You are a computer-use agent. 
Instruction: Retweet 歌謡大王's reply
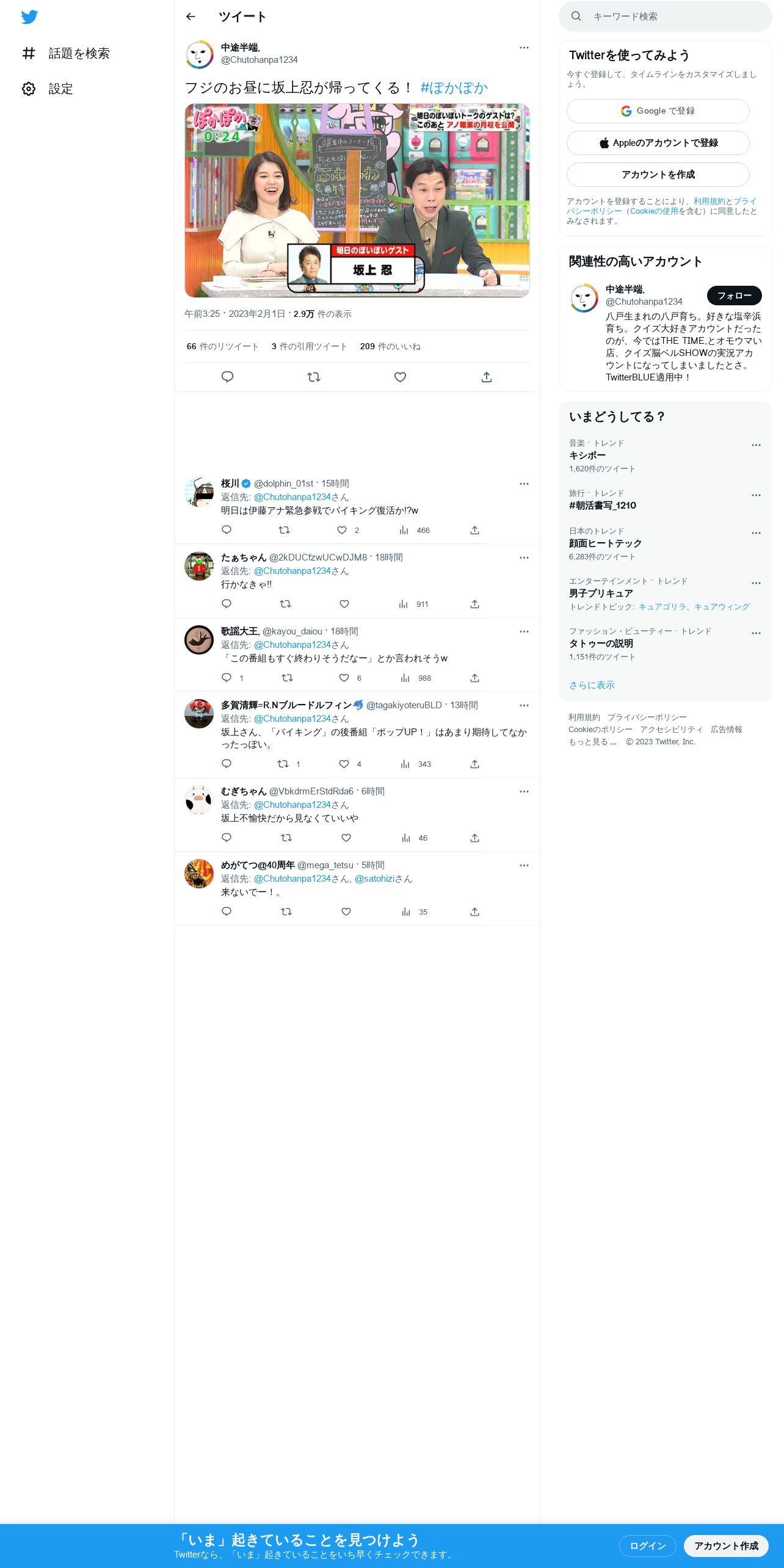click(287, 678)
